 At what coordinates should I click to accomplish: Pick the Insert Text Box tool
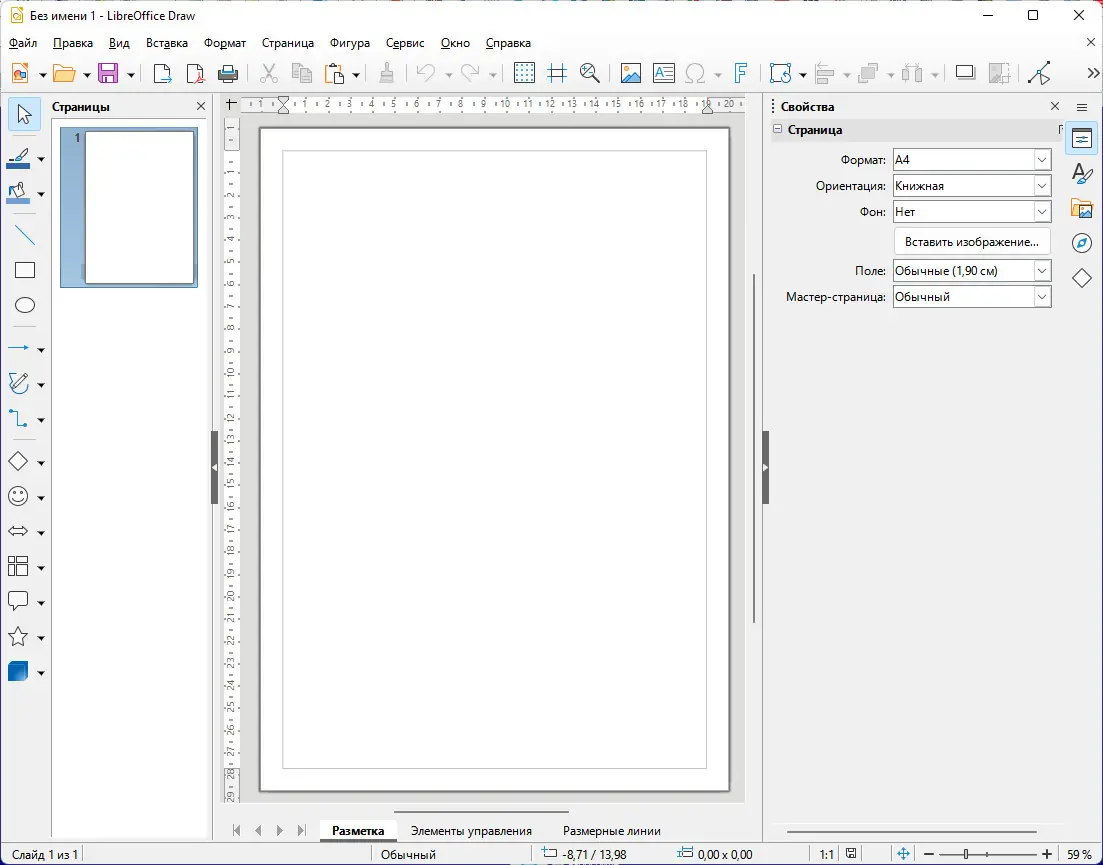[x=663, y=72]
